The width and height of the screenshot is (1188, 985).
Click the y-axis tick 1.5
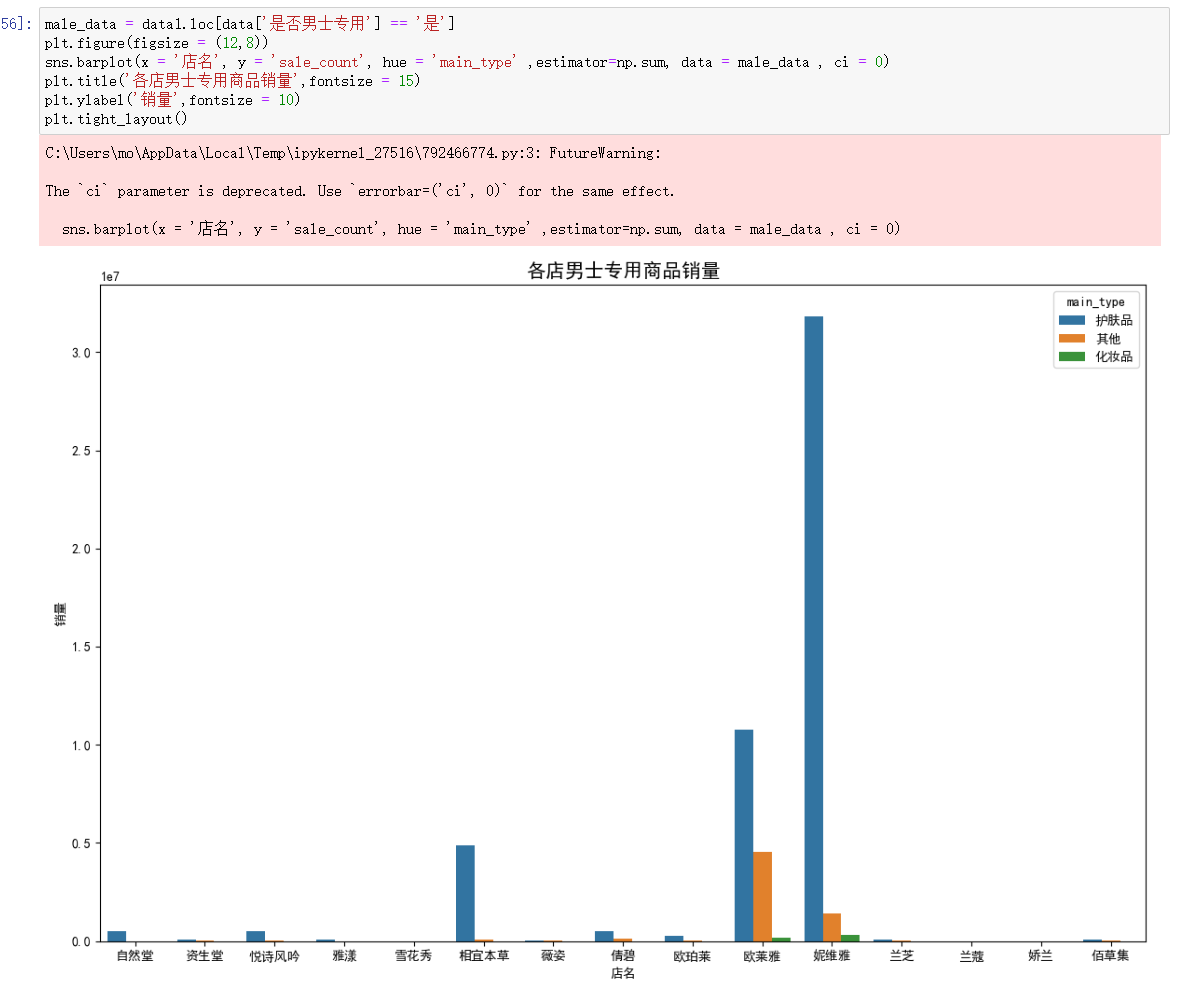[x=81, y=647]
